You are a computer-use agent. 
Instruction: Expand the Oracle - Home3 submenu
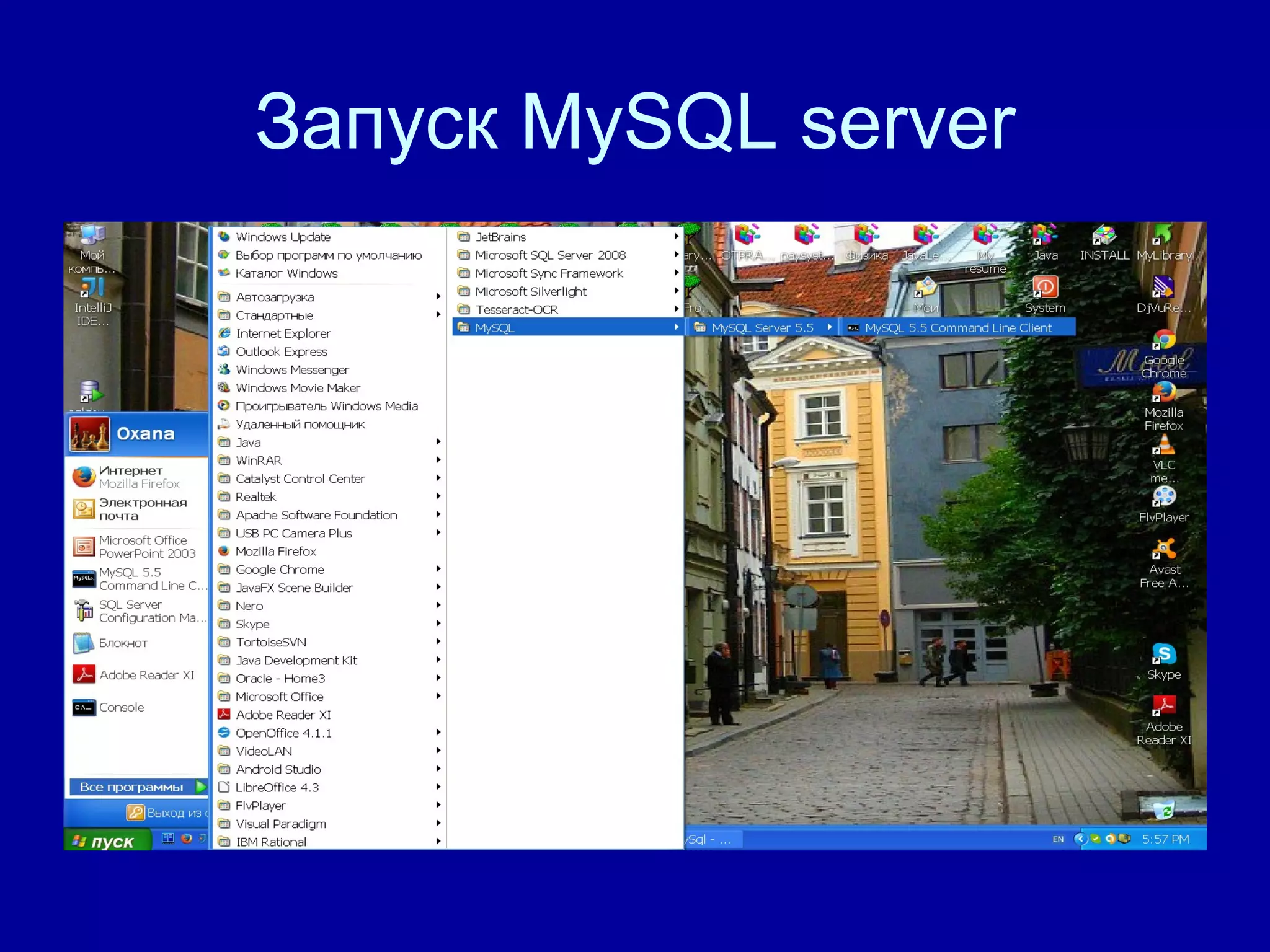tap(329, 678)
